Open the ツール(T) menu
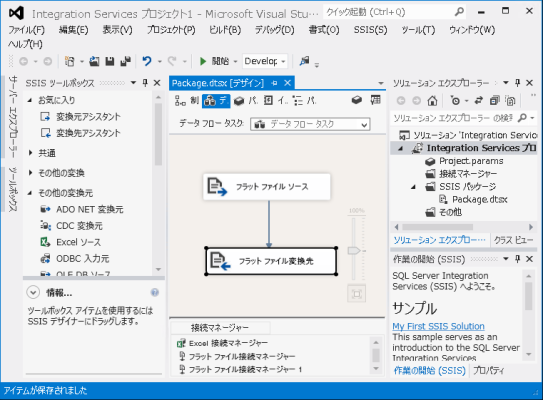The image size is (543, 400). click(418, 30)
